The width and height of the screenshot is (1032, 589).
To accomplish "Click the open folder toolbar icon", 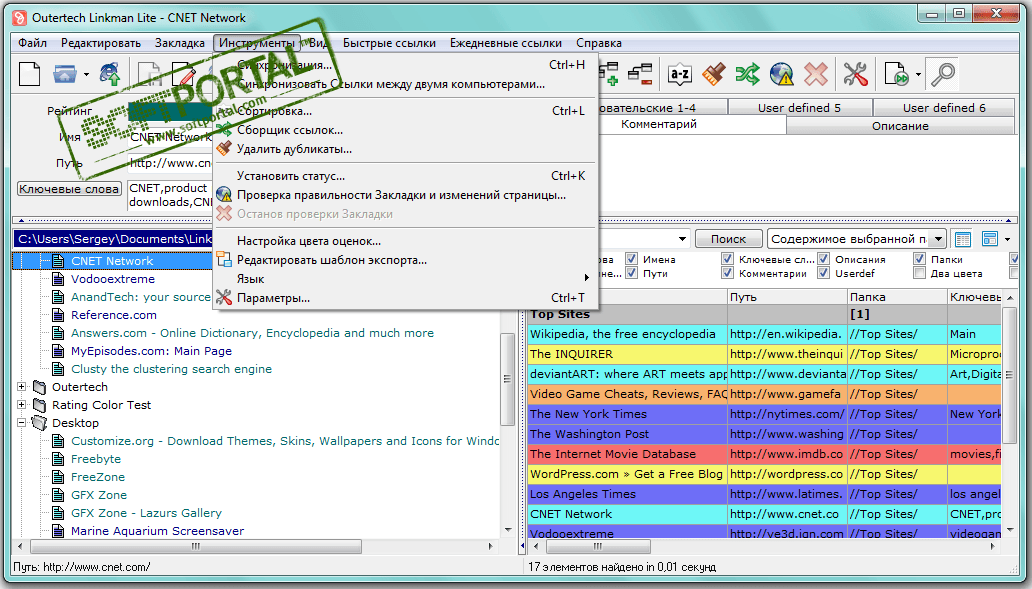I will tap(64, 74).
